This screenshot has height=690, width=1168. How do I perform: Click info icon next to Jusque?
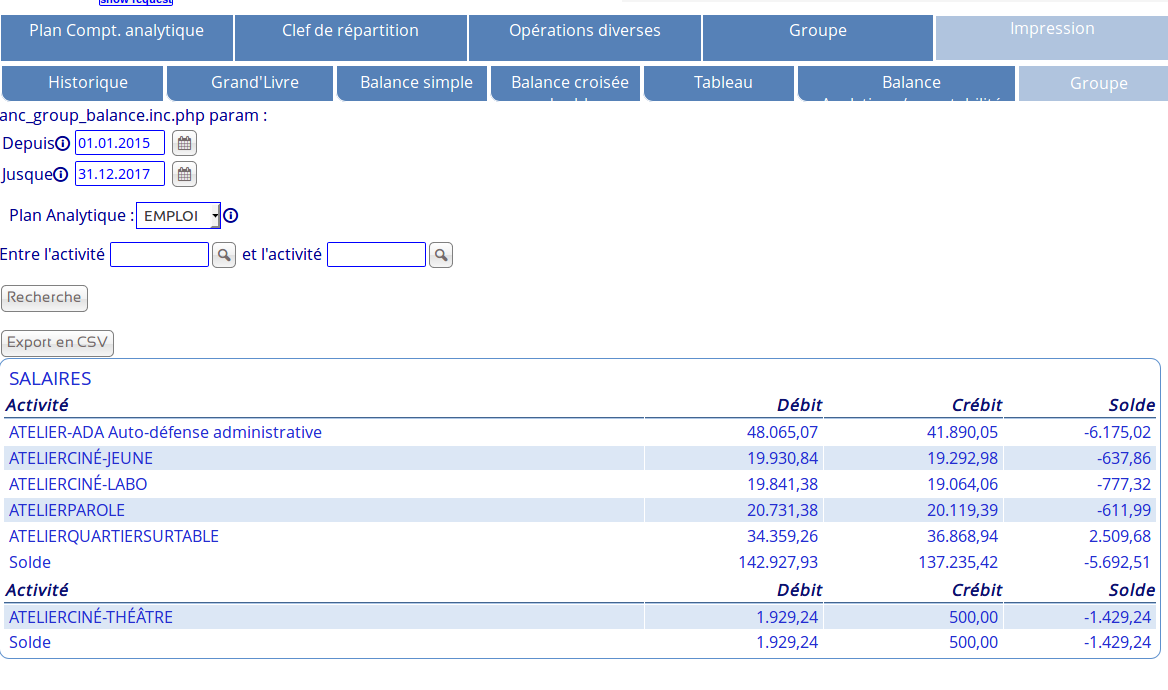(60, 175)
